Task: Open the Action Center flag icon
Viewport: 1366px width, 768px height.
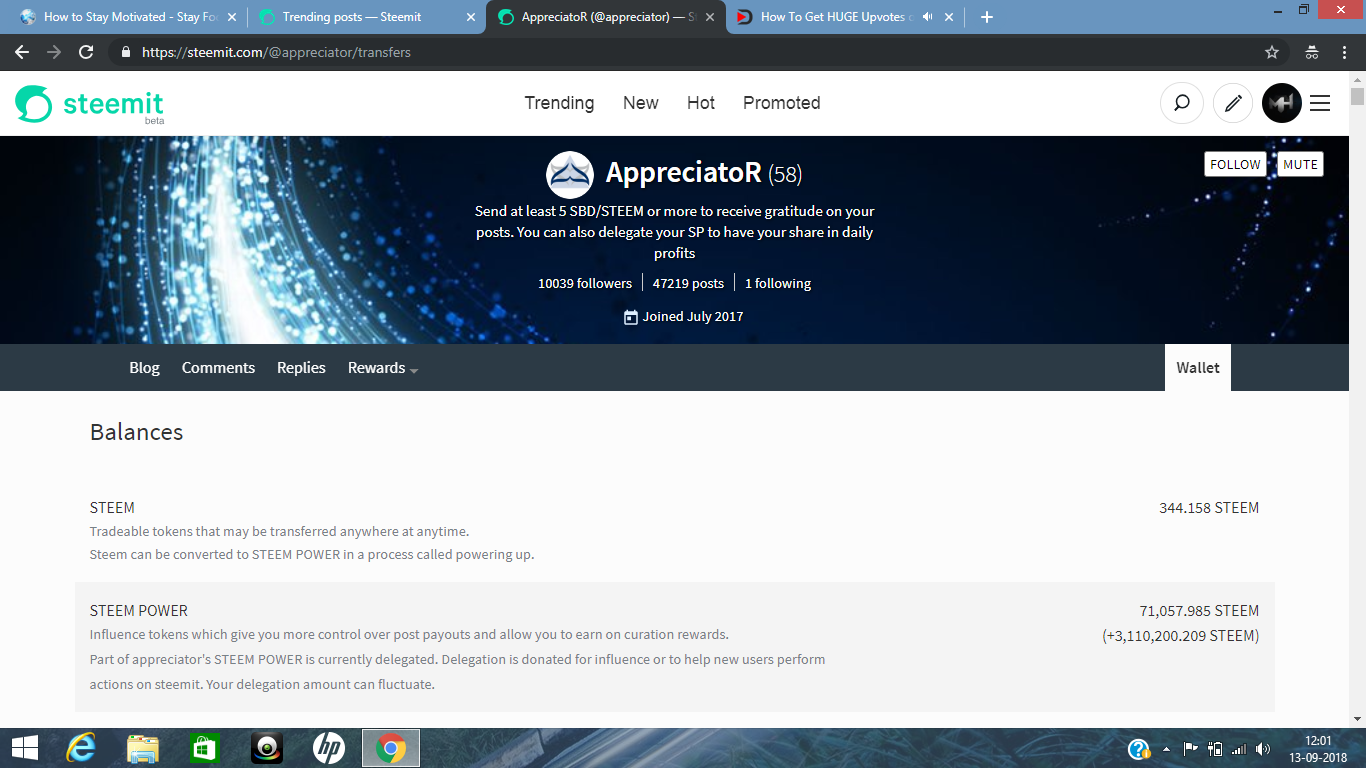Action: click(1190, 749)
